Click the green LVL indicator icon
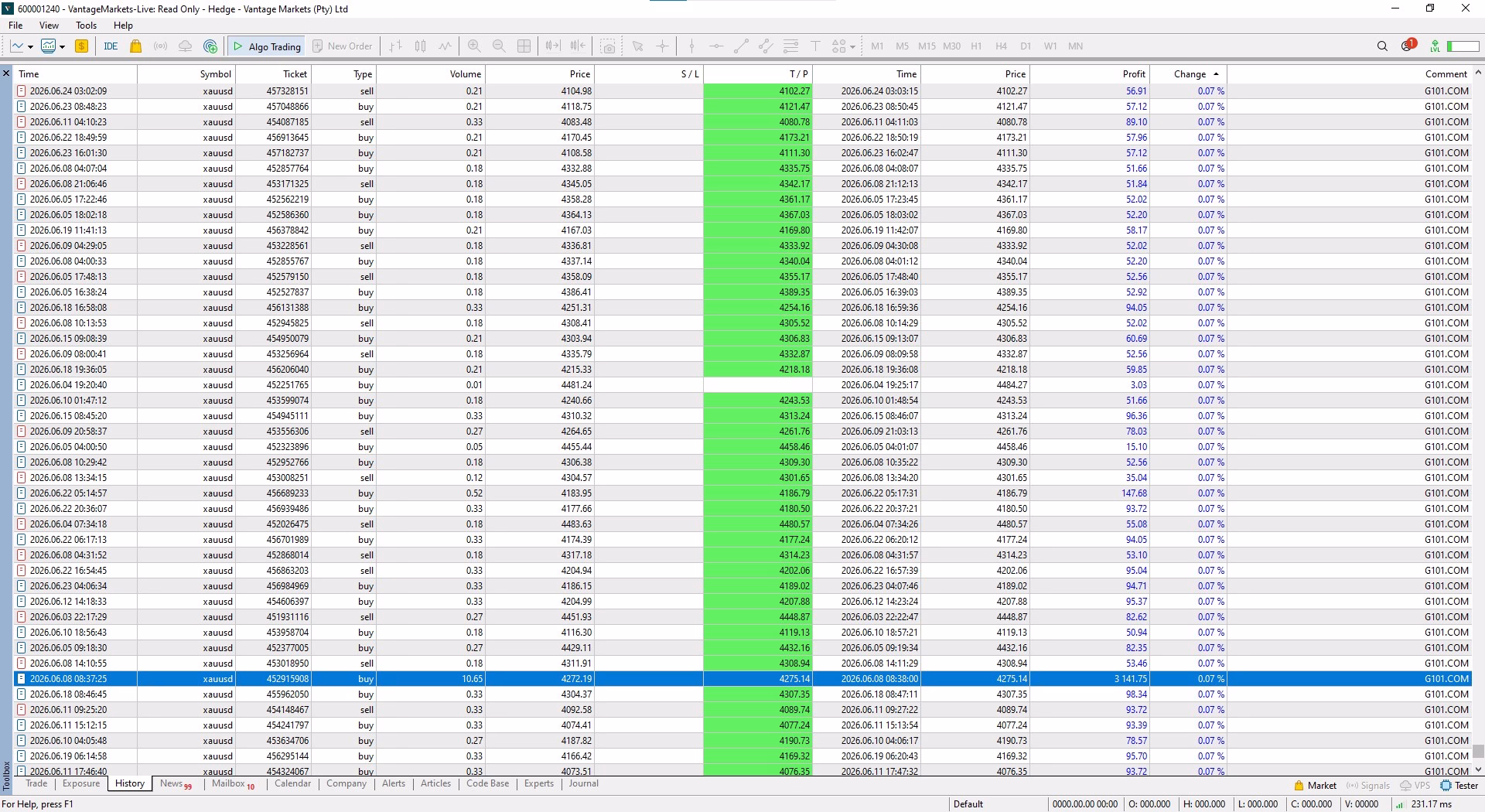Screen dimensions: 1485x812 click(1435, 46)
